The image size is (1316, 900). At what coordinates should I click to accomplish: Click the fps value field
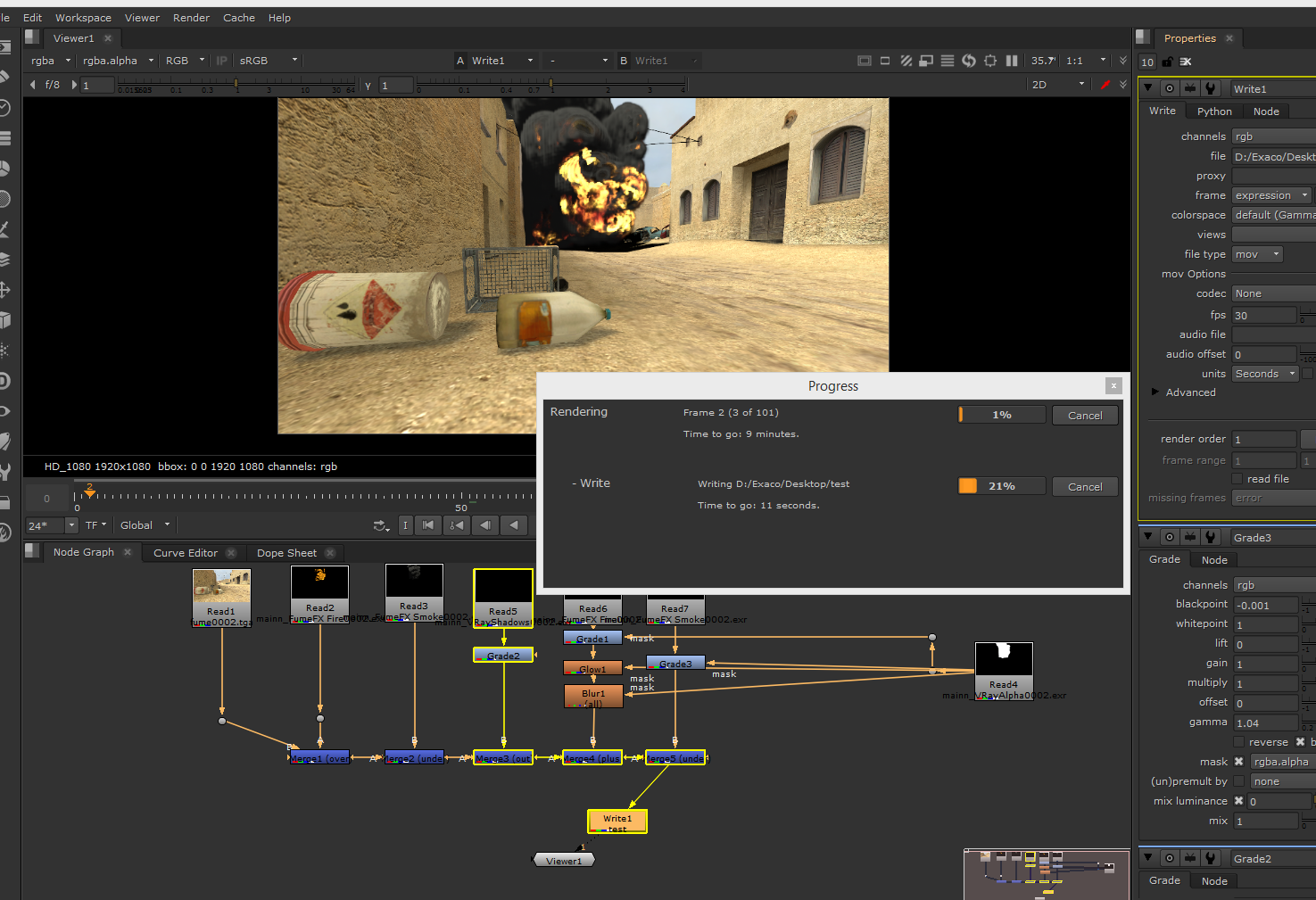pyautogui.click(x=1264, y=315)
